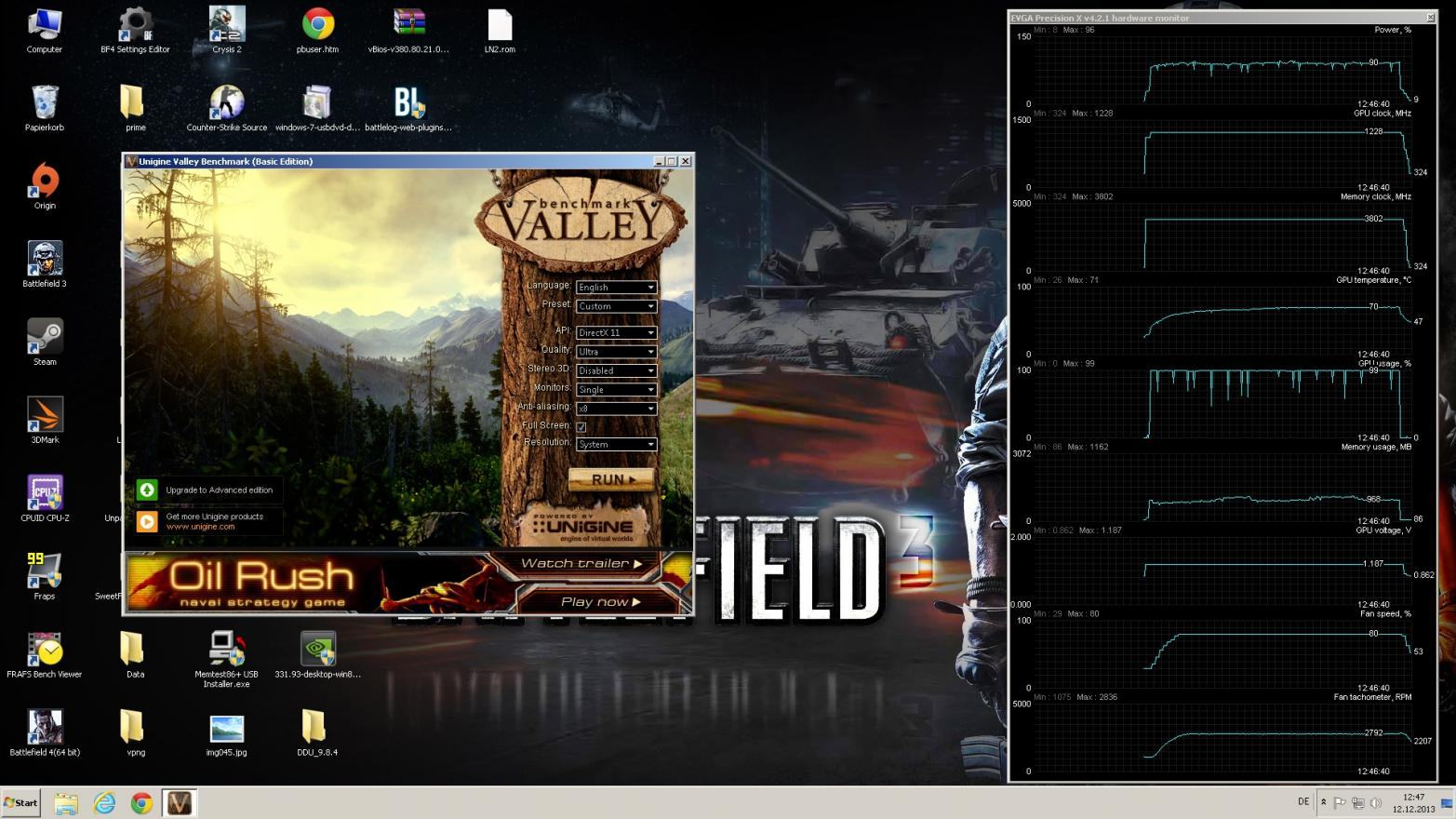
Task: Launch Steam from the desktop
Action: pos(44,342)
